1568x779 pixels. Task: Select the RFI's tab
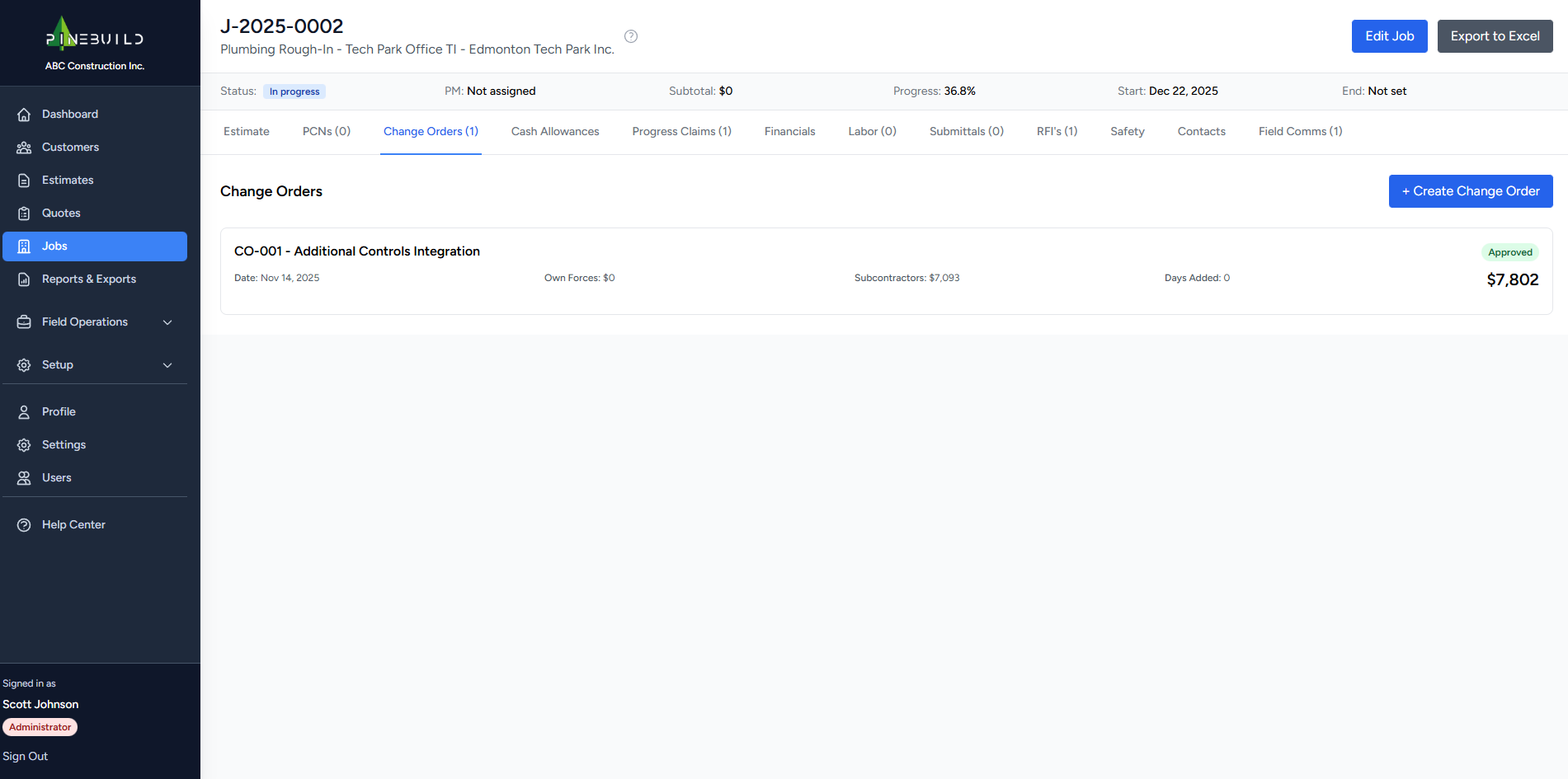(1057, 132)
